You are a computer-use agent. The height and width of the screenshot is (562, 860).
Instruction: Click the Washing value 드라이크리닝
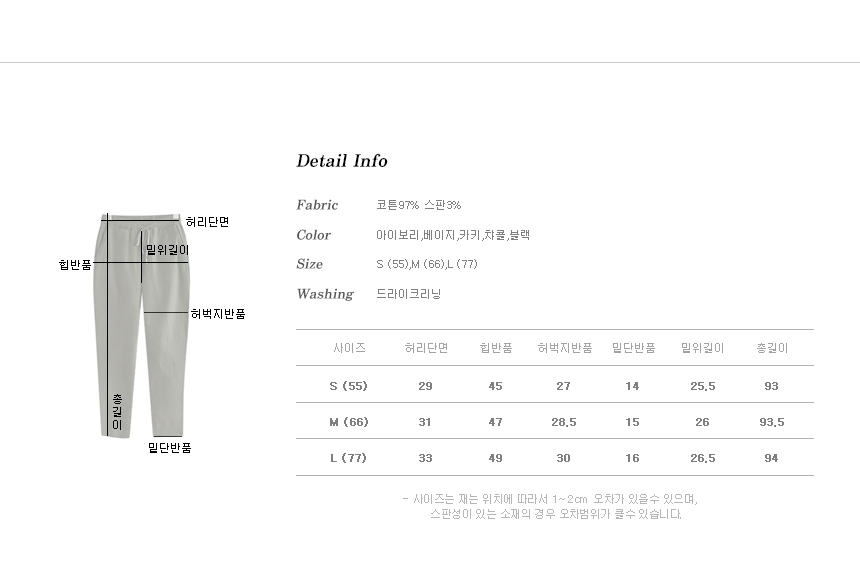pos(409,294)
